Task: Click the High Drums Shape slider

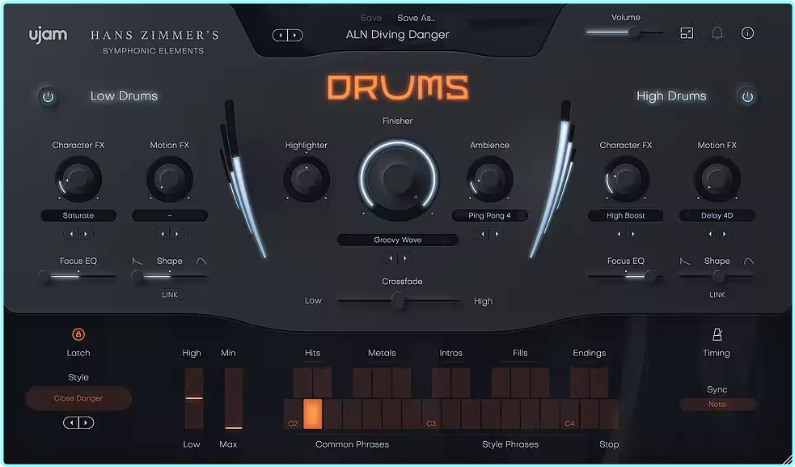Action: [x=717, y=276]
